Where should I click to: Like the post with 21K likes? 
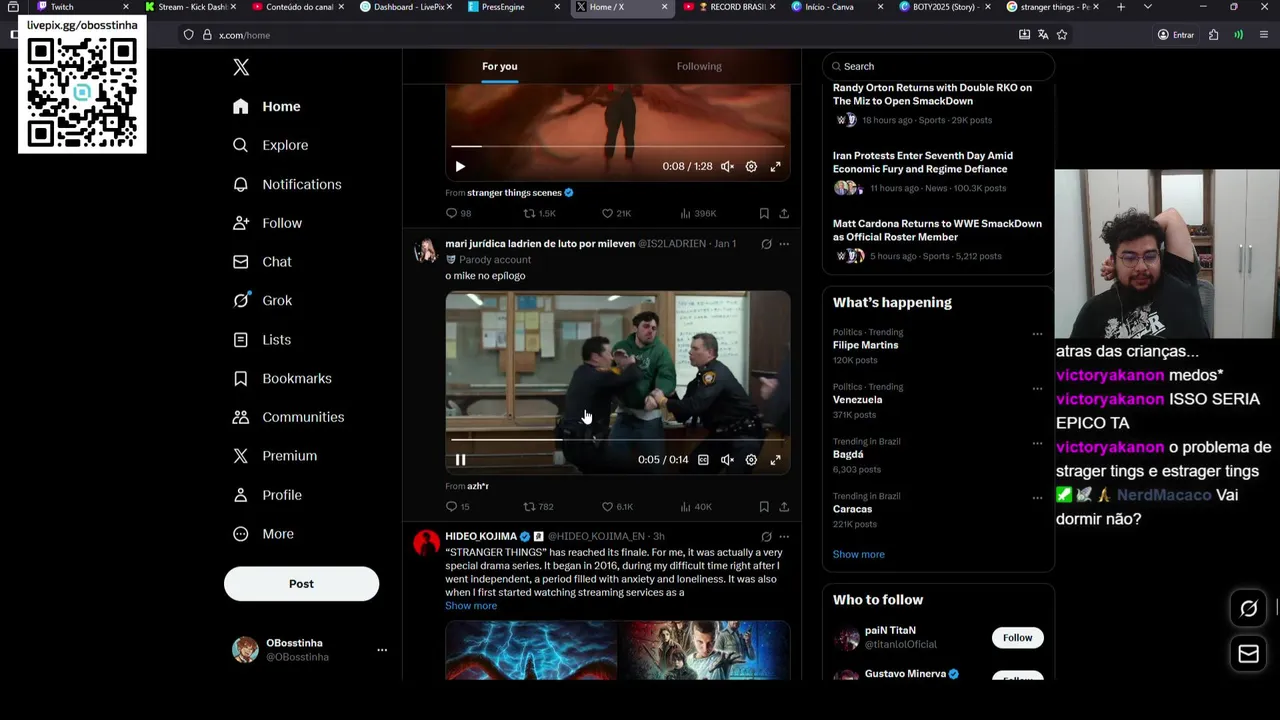point(616,213)
